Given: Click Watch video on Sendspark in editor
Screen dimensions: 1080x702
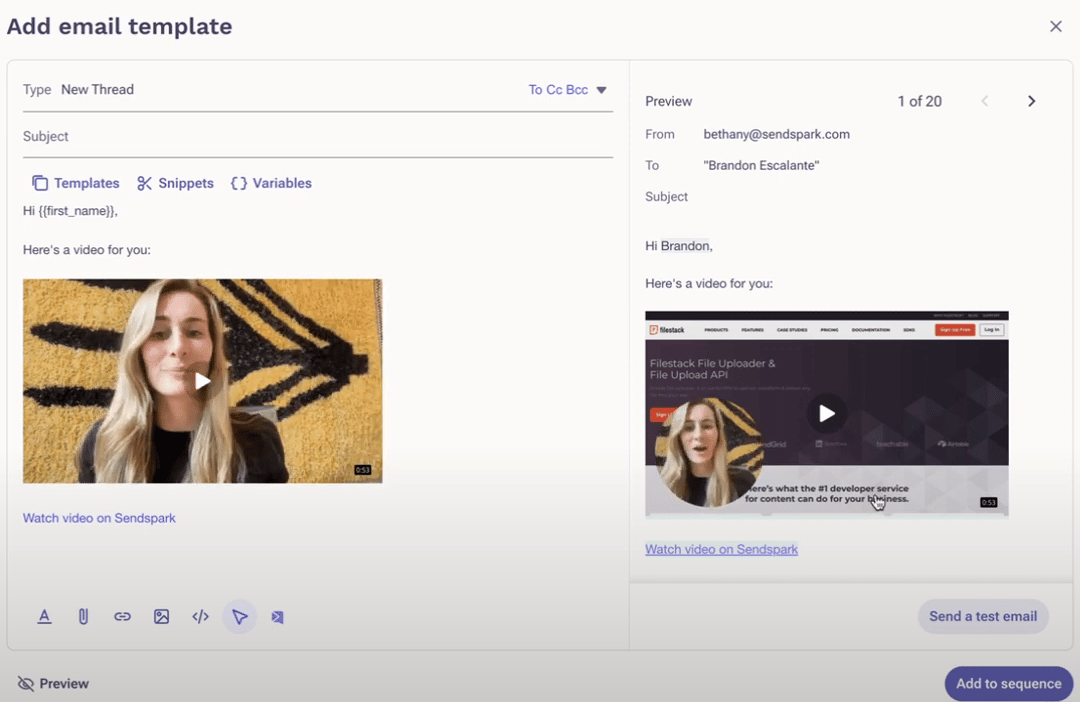Looking at the screenshot, I should click(99, 518).
